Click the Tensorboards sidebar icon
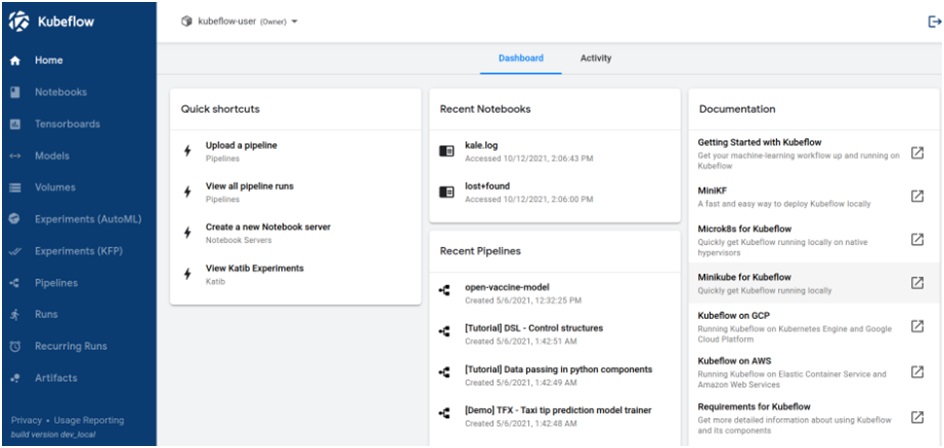The width and height of the screenshot is (944, 448). tap(15, 124)
